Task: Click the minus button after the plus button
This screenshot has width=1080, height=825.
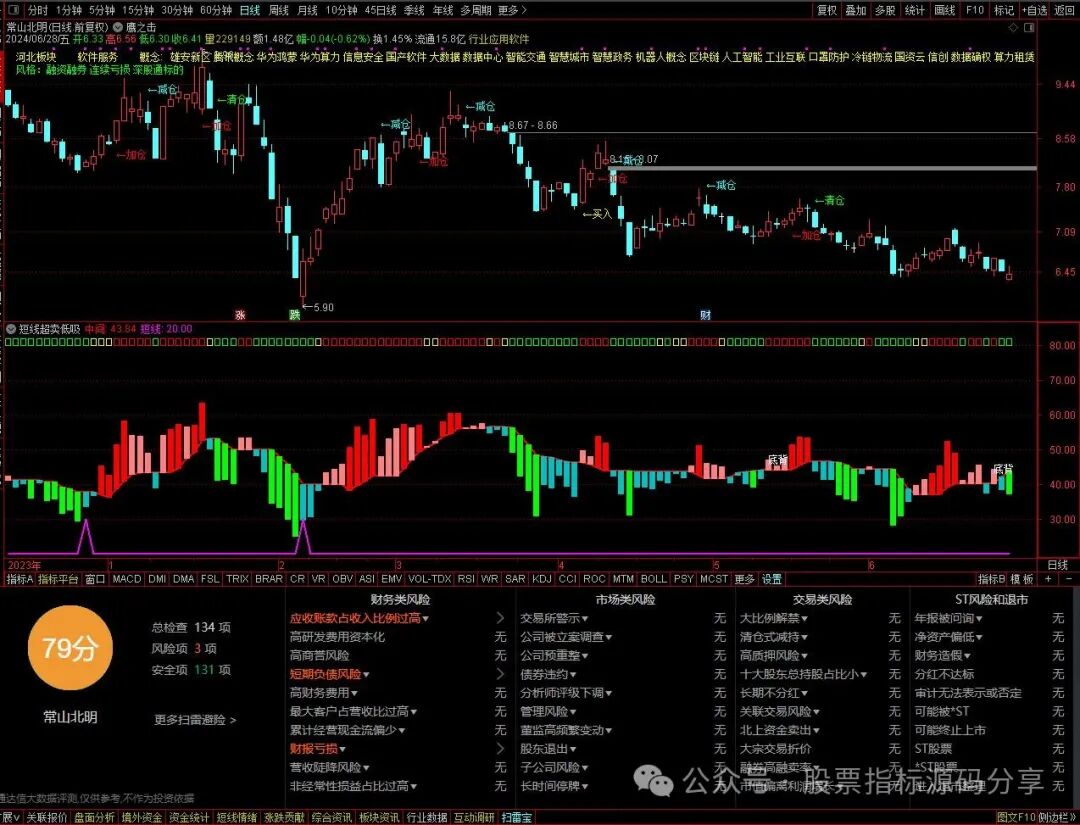Action: (1070, 579)
